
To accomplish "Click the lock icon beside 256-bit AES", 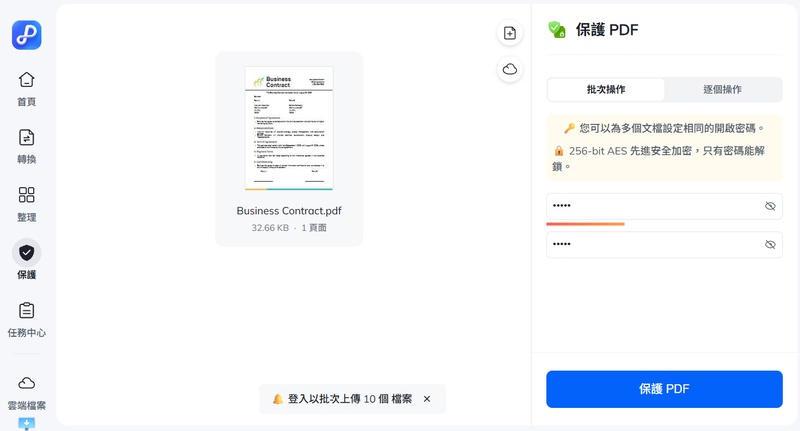I will pyautogui.click(x=559, y=151).
